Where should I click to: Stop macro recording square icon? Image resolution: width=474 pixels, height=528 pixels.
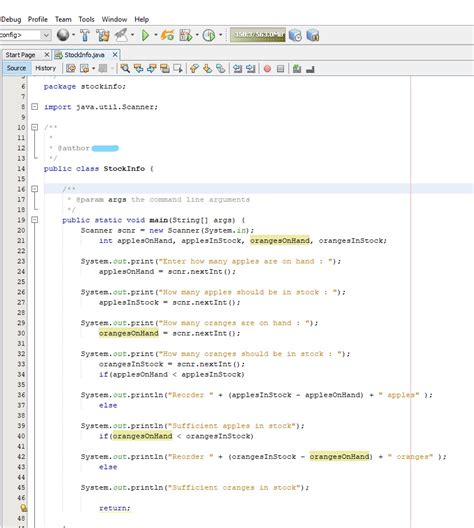280,69
